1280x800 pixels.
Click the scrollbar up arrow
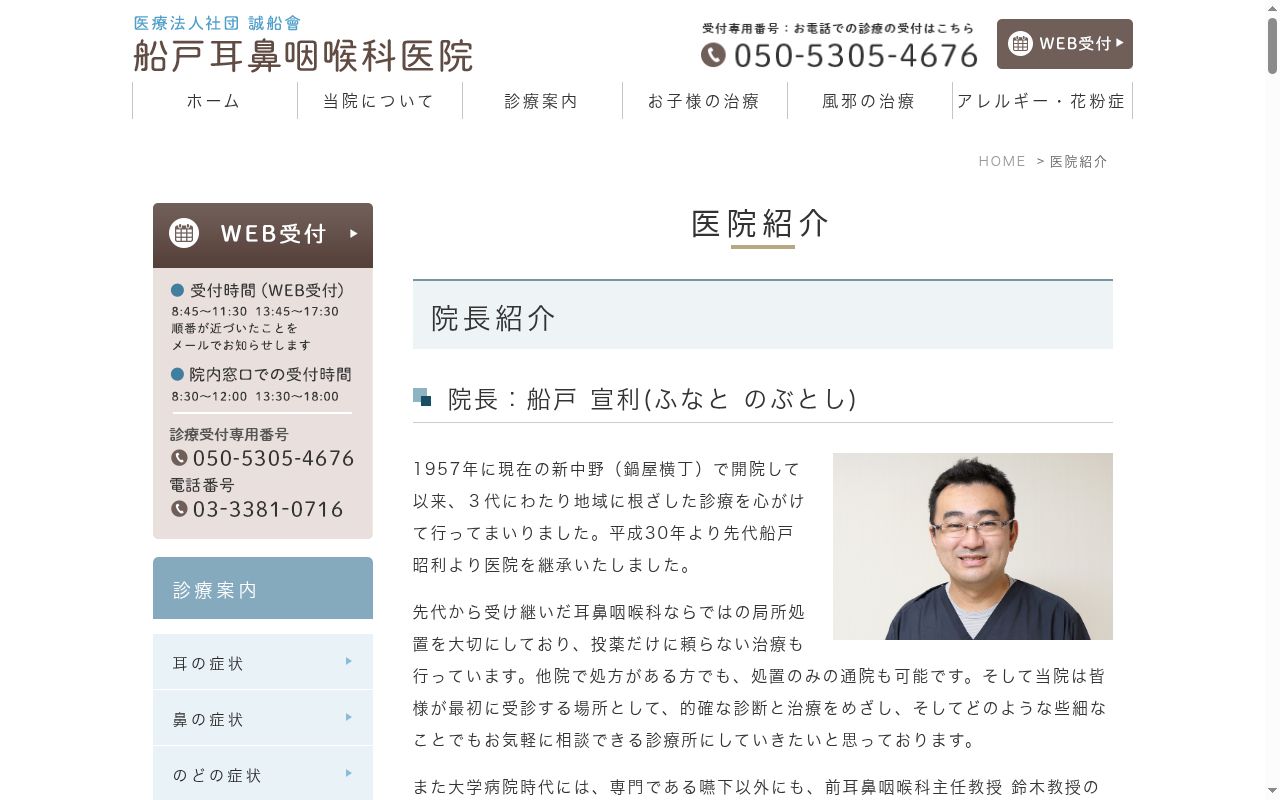[x=1272, y=7]
